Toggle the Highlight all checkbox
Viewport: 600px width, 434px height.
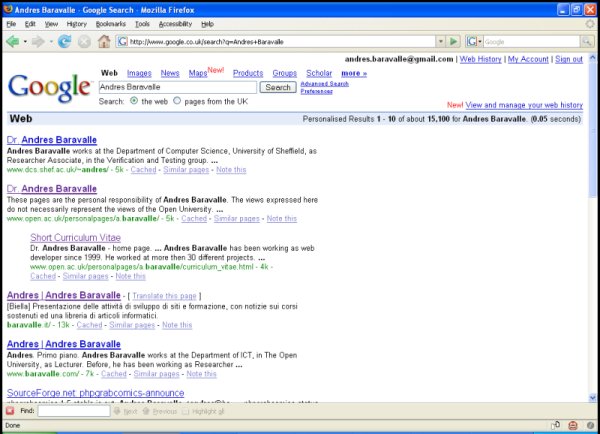186,411
